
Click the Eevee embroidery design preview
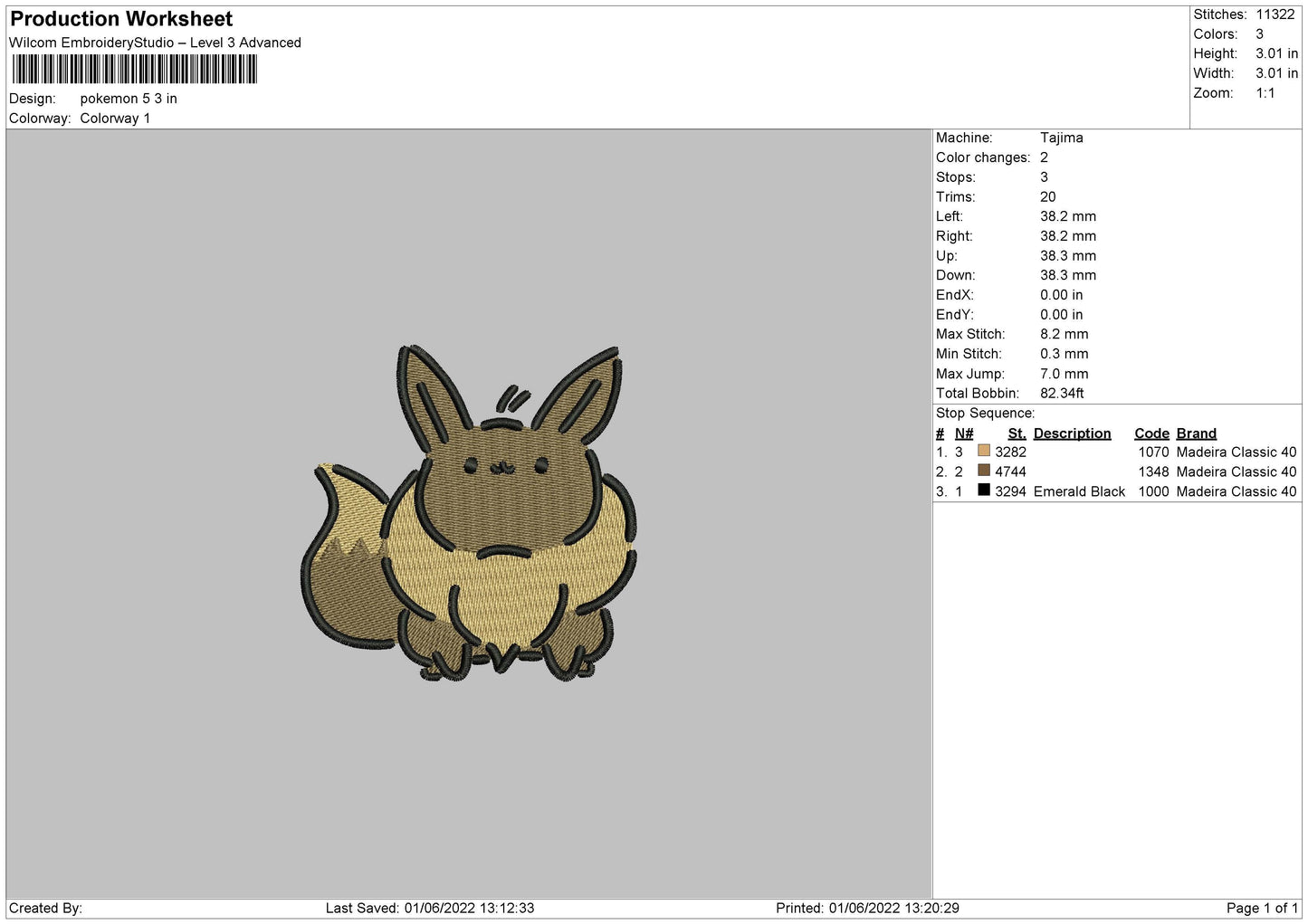pyautogui.click(x=469, y=513)
